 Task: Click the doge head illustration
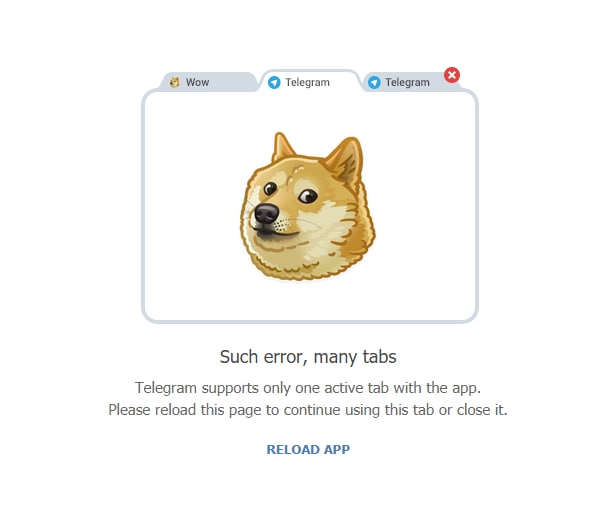pyautogui.click(x=307, y=206)
